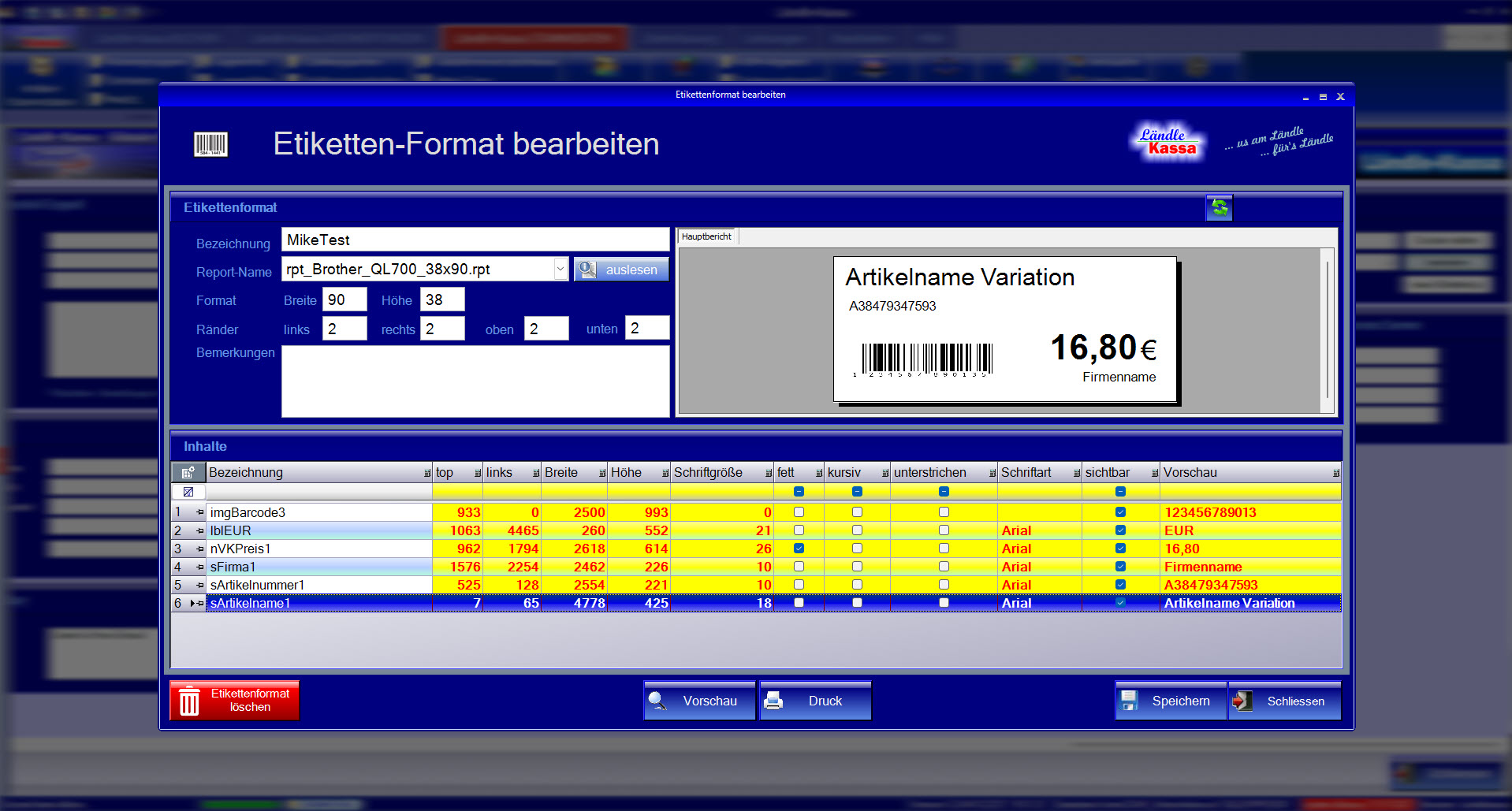Enable fett for the imgBarcode3 row

click(x=799, y=512)
